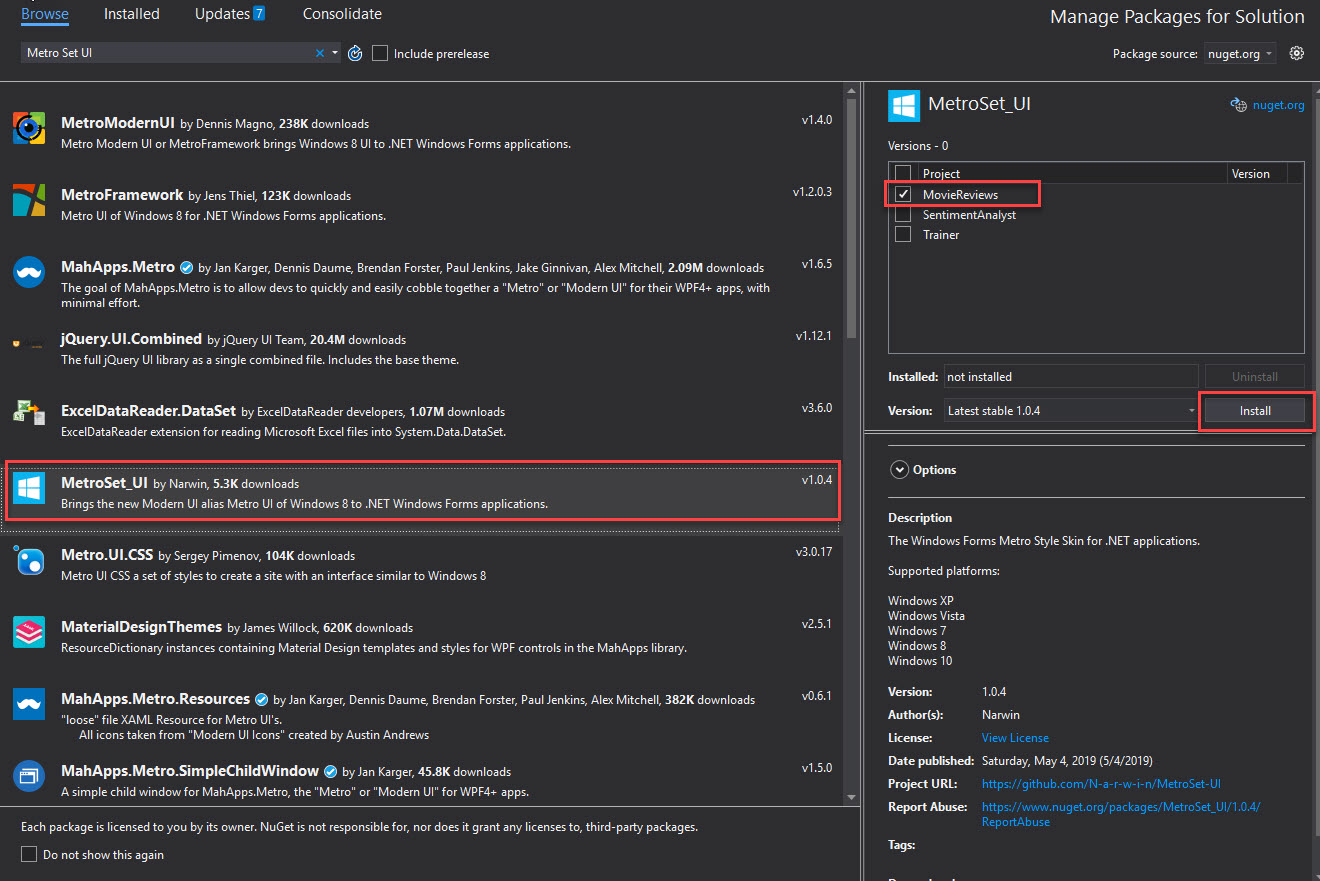Click the verified badge beside MahApps.Metro.Resources

[x=261, y=700]
